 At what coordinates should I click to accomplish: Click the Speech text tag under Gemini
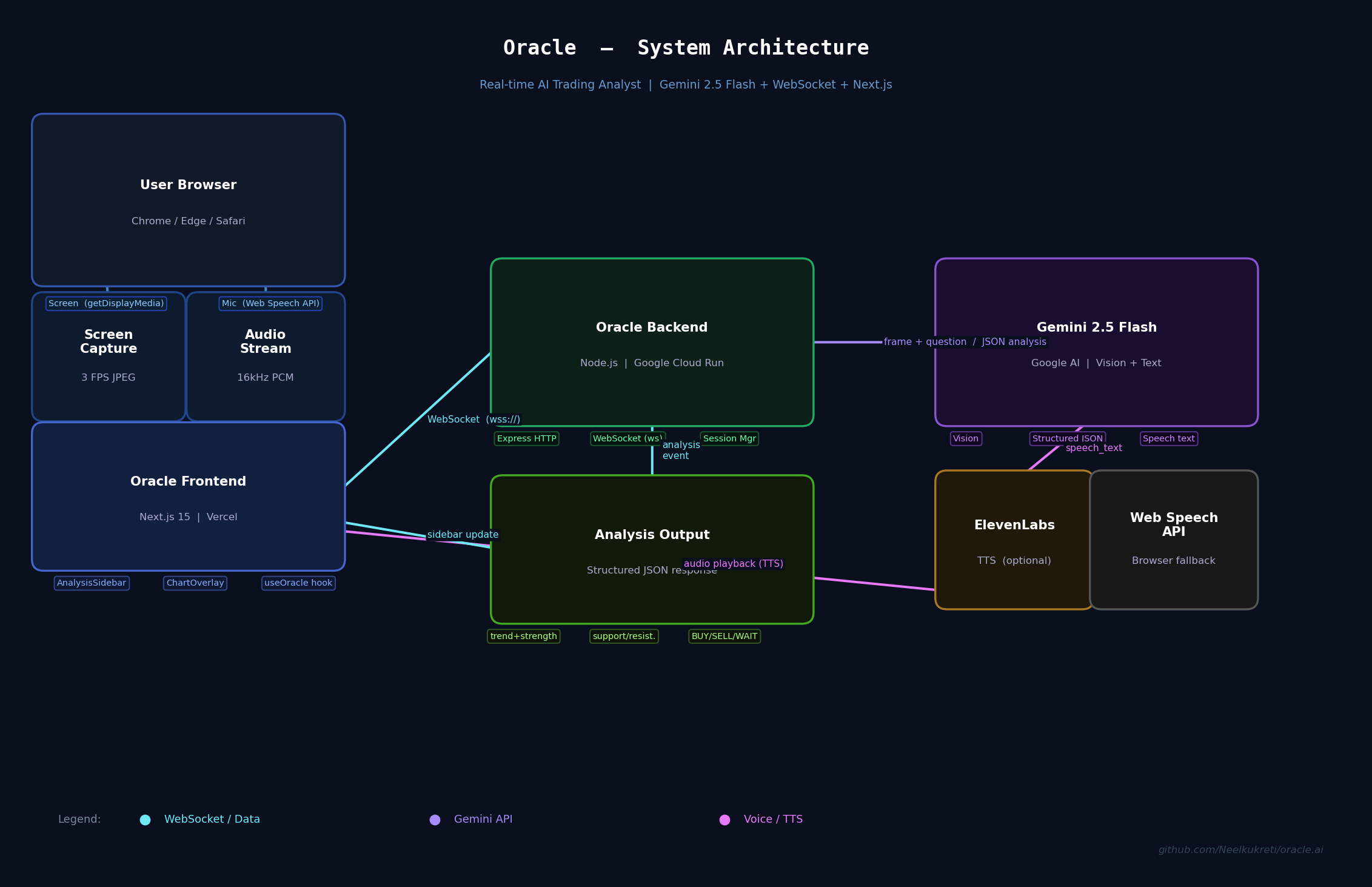(1168, 438)
